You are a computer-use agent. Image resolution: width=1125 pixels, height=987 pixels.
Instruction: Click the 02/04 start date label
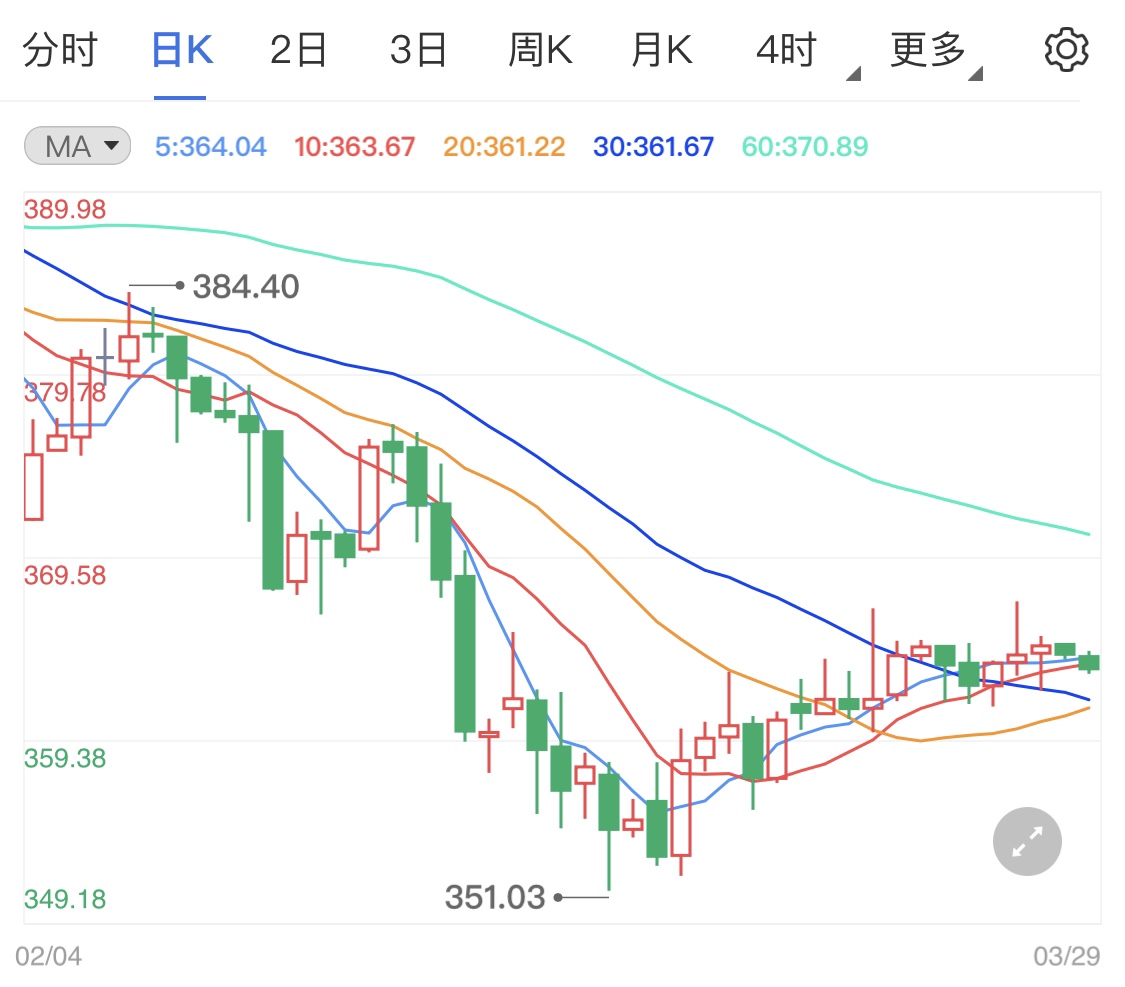tap(48, 955)
